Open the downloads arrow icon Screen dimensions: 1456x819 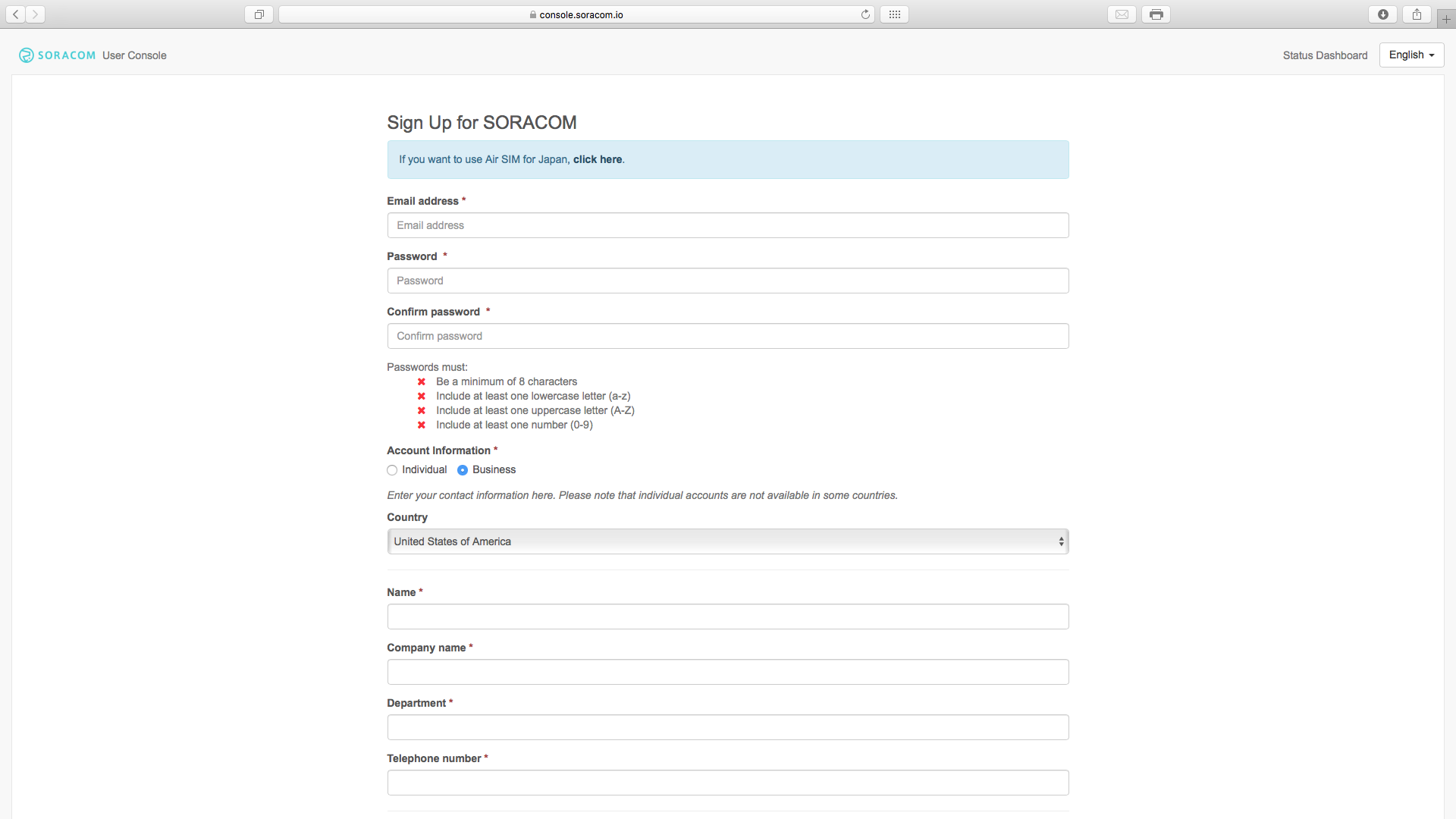coord(1382,14)
